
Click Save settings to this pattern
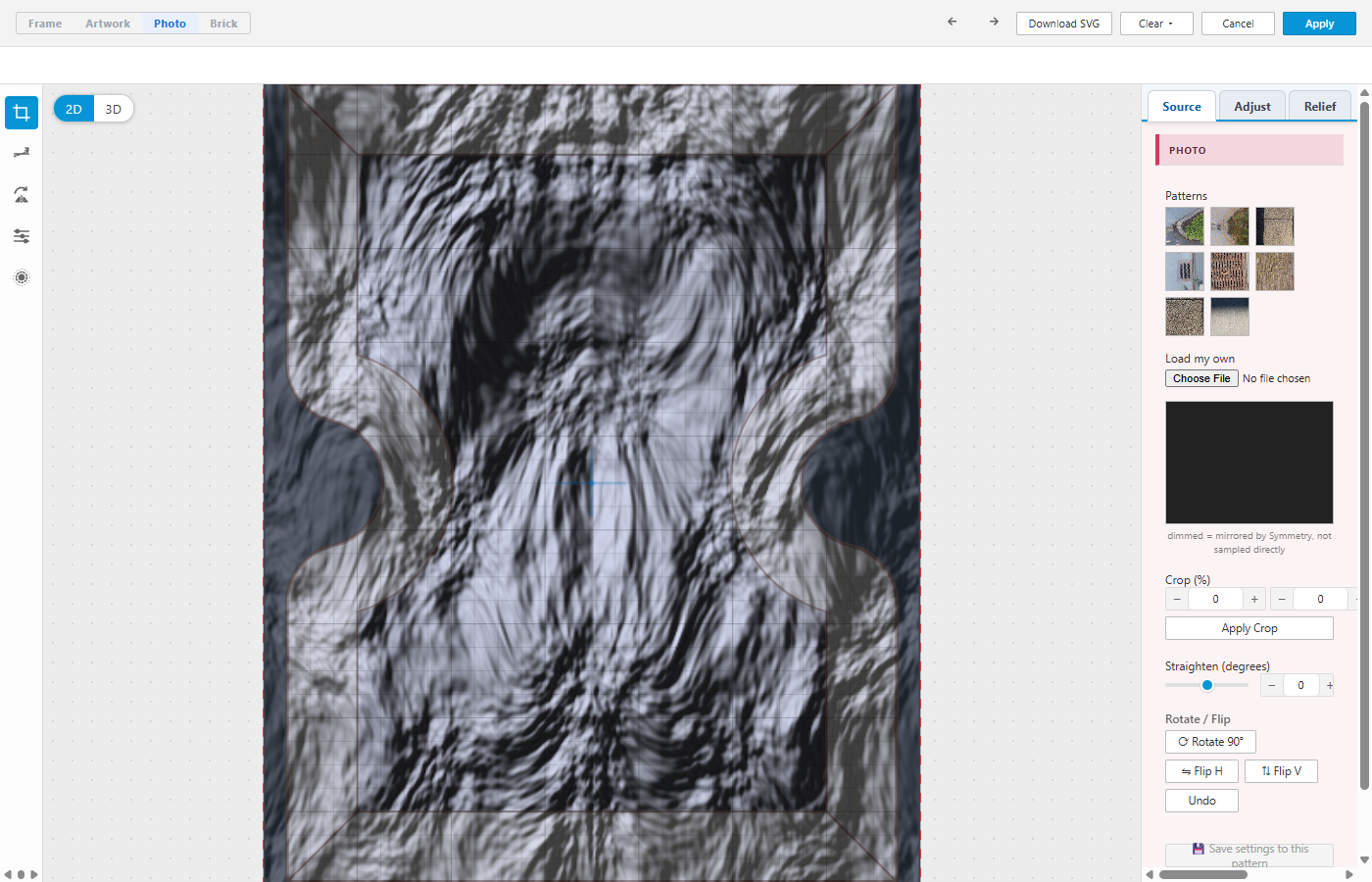click(1249, 855)
